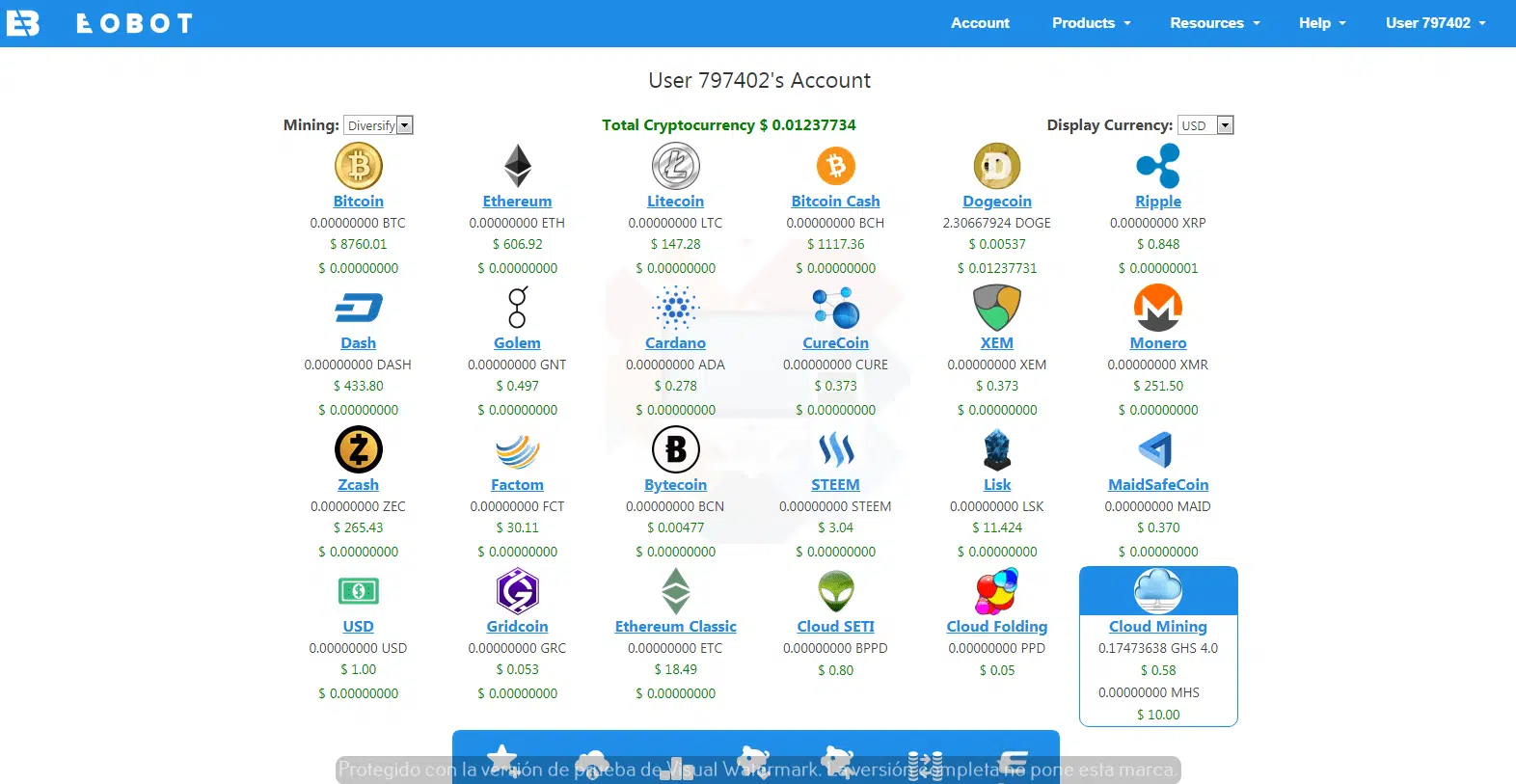Expand the Products menu
Screen dimensions: 1516x784
1091,23
